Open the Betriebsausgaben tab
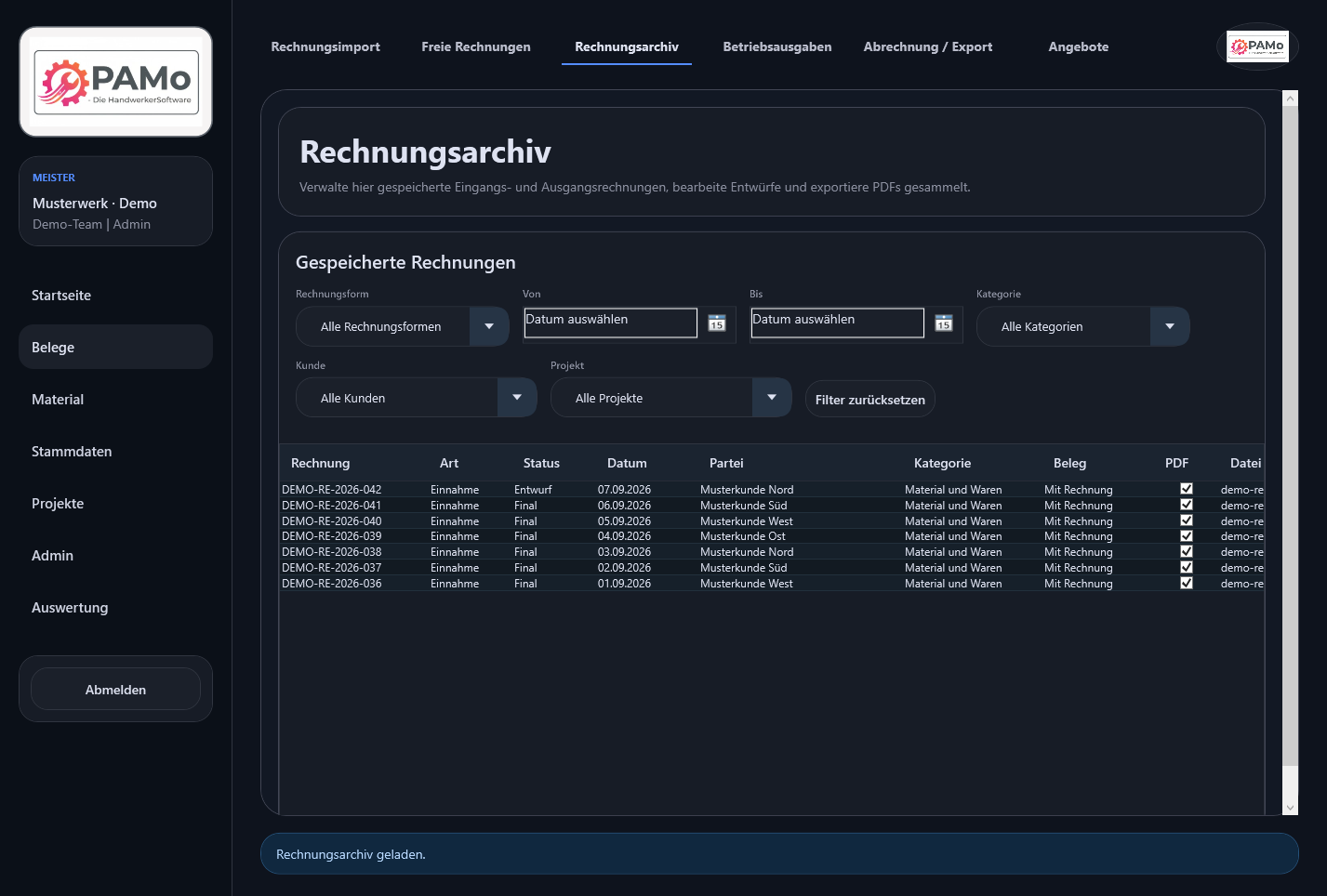 coord(777,46)
